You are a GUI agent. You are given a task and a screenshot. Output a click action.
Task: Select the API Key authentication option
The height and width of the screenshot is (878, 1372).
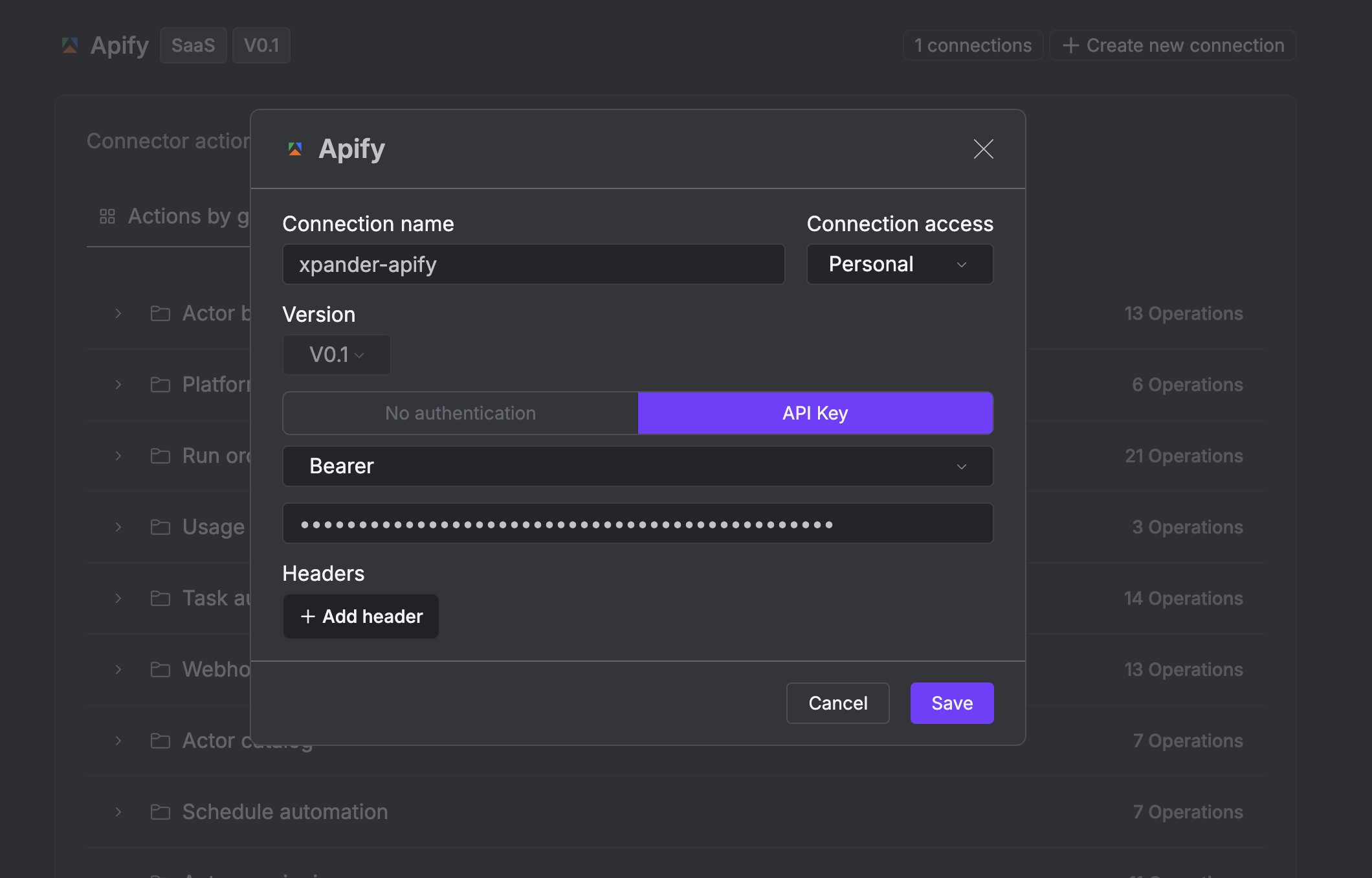[815, 413]
